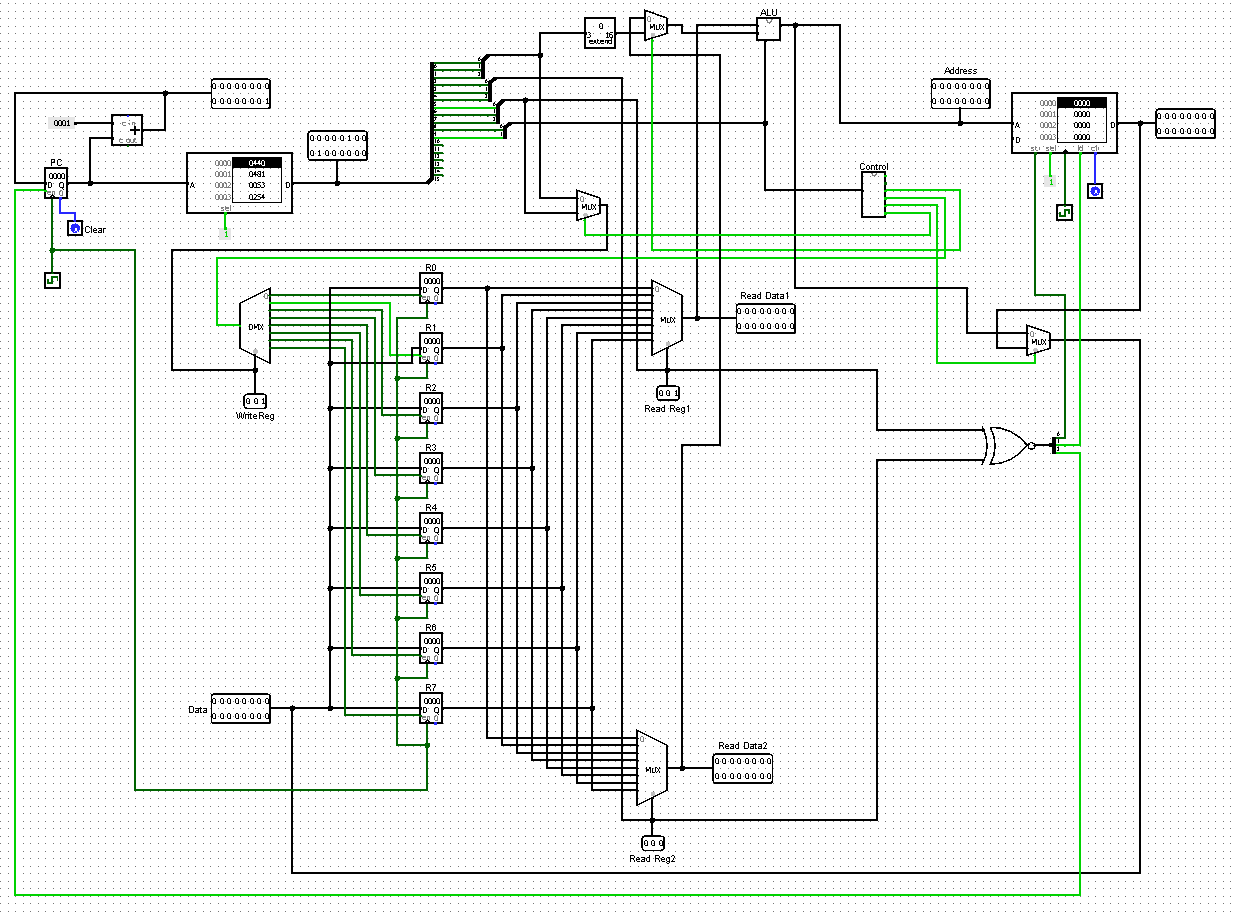Click the R7 register
The height and width of the screenshot is (913, 1234).
click(x=431, y=708)
